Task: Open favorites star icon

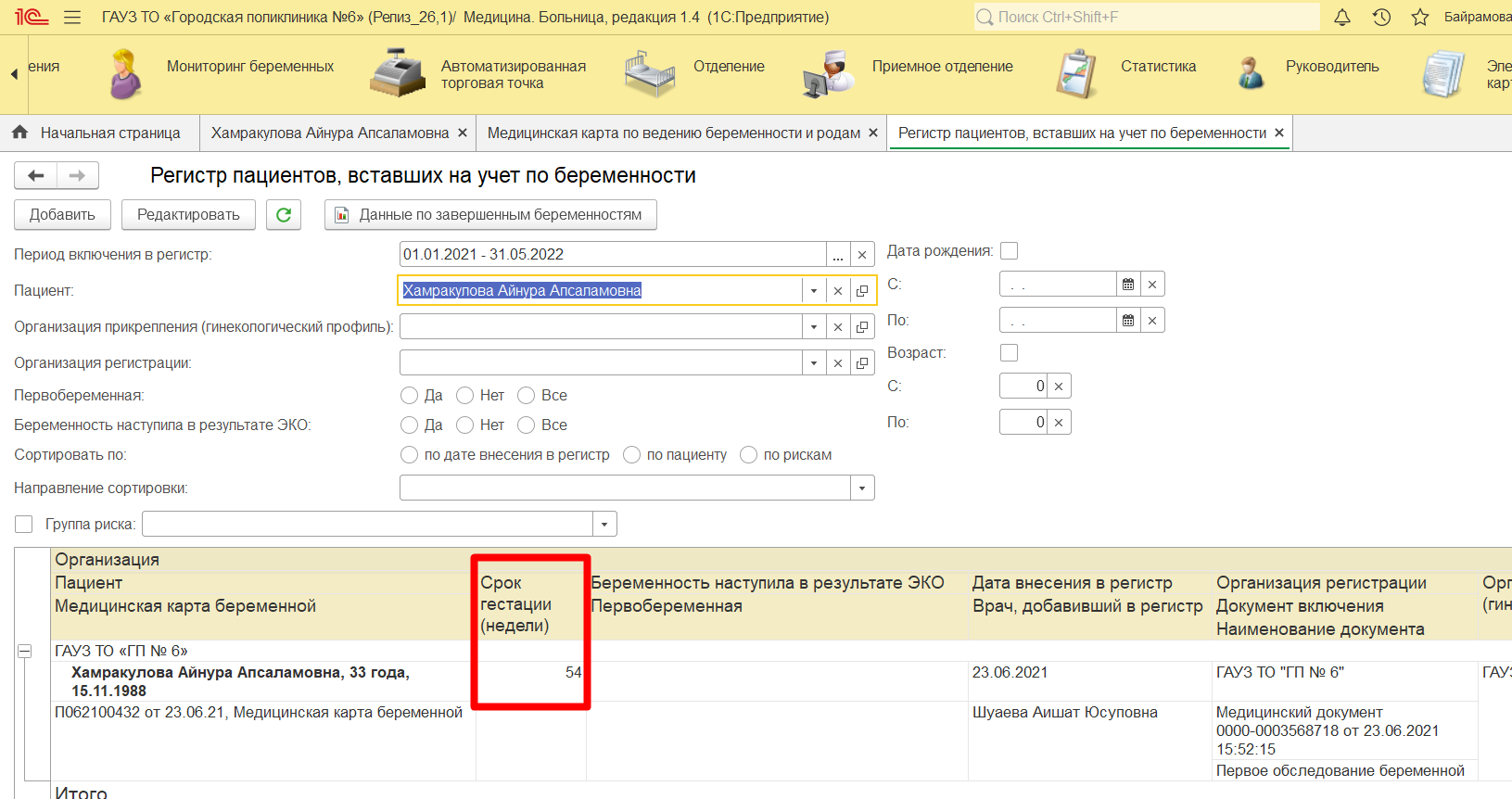Action: pos(1419,17)
